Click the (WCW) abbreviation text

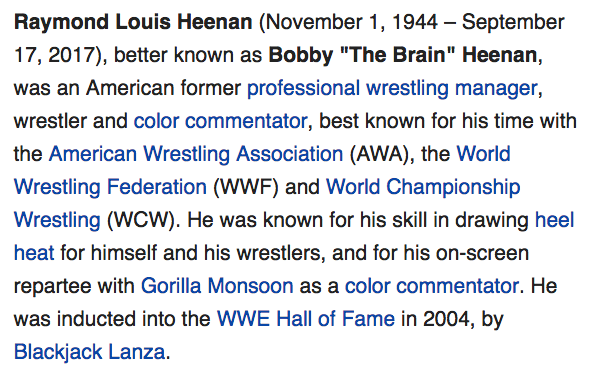coord(141,220)
